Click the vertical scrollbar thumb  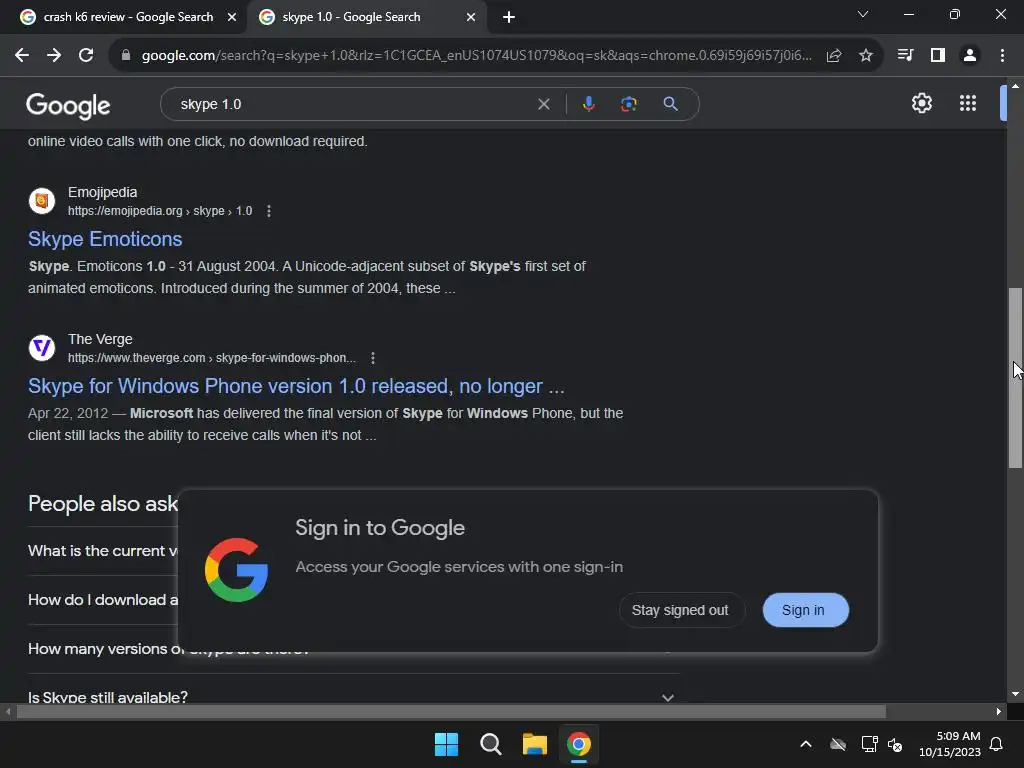(1015, 377)
